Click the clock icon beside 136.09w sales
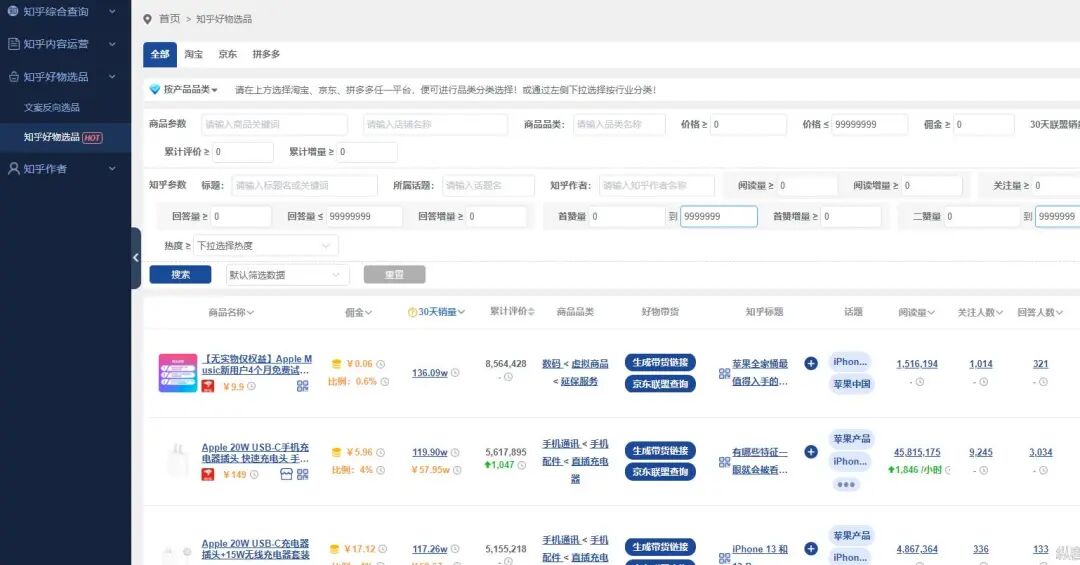This screenshot has width=1080, height=565. point(455,373)
